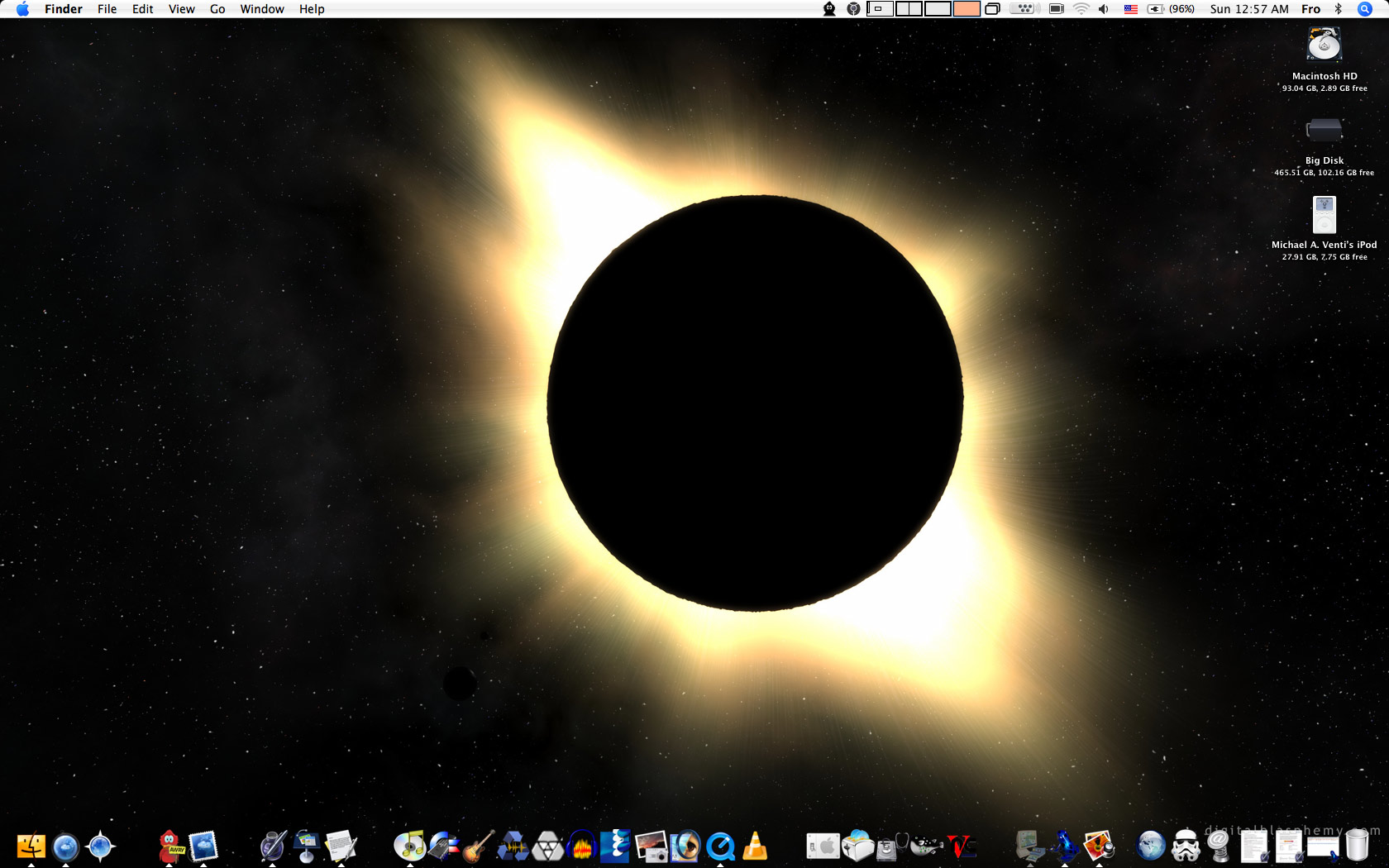The image size is (1389, 868).
Task: Click the Sun 12:57 AM clock
Action: [x=1248, y=9]
